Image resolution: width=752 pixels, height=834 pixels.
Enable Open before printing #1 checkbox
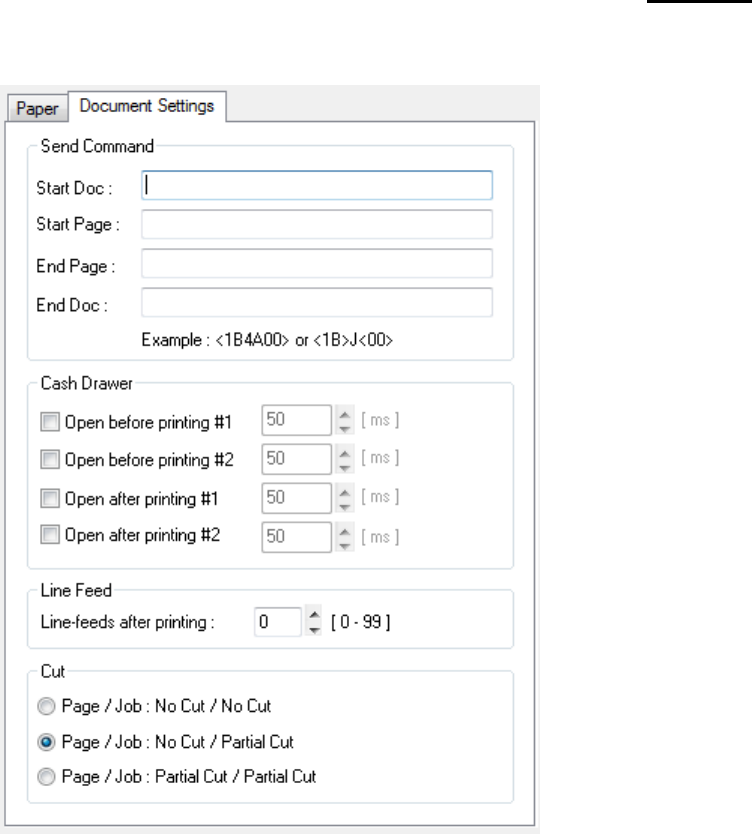pos(51,422)
